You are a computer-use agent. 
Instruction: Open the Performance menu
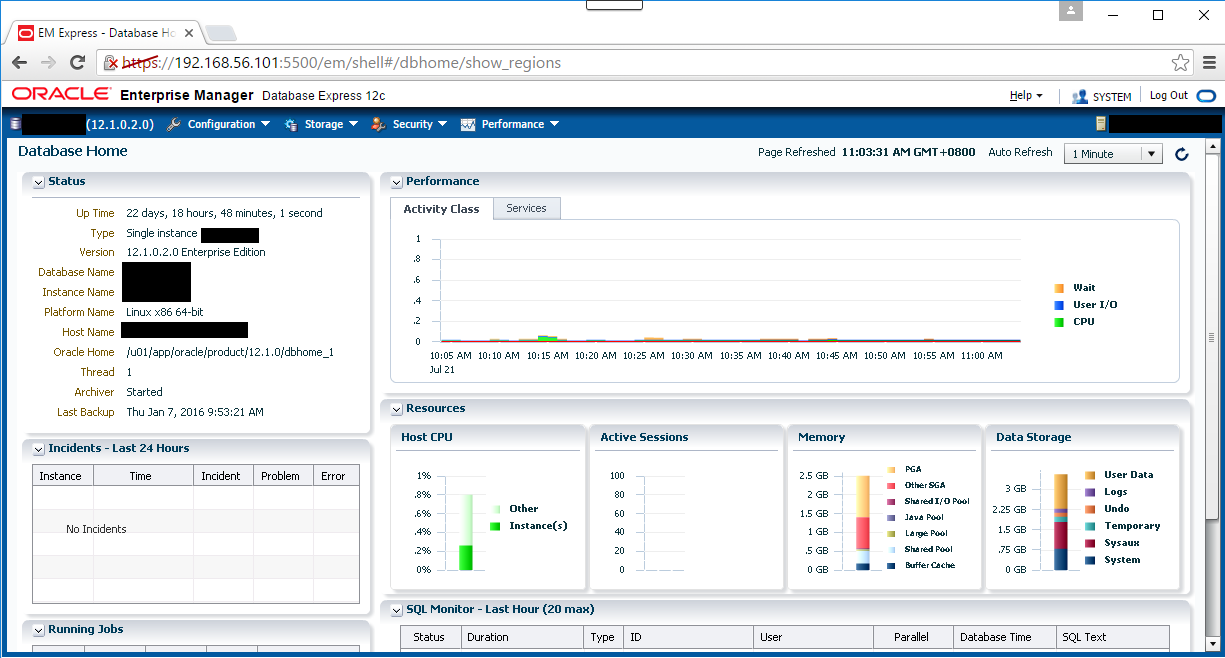tap(520, 124)
